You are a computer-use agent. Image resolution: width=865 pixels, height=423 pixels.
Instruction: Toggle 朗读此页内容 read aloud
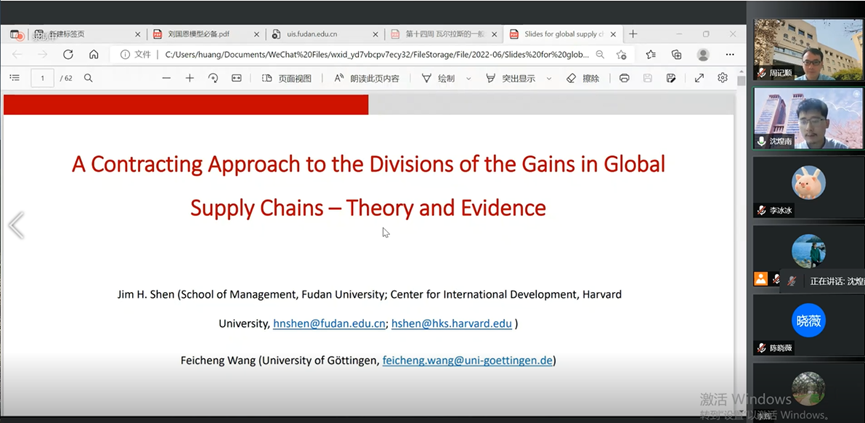[x=365, y=78]
